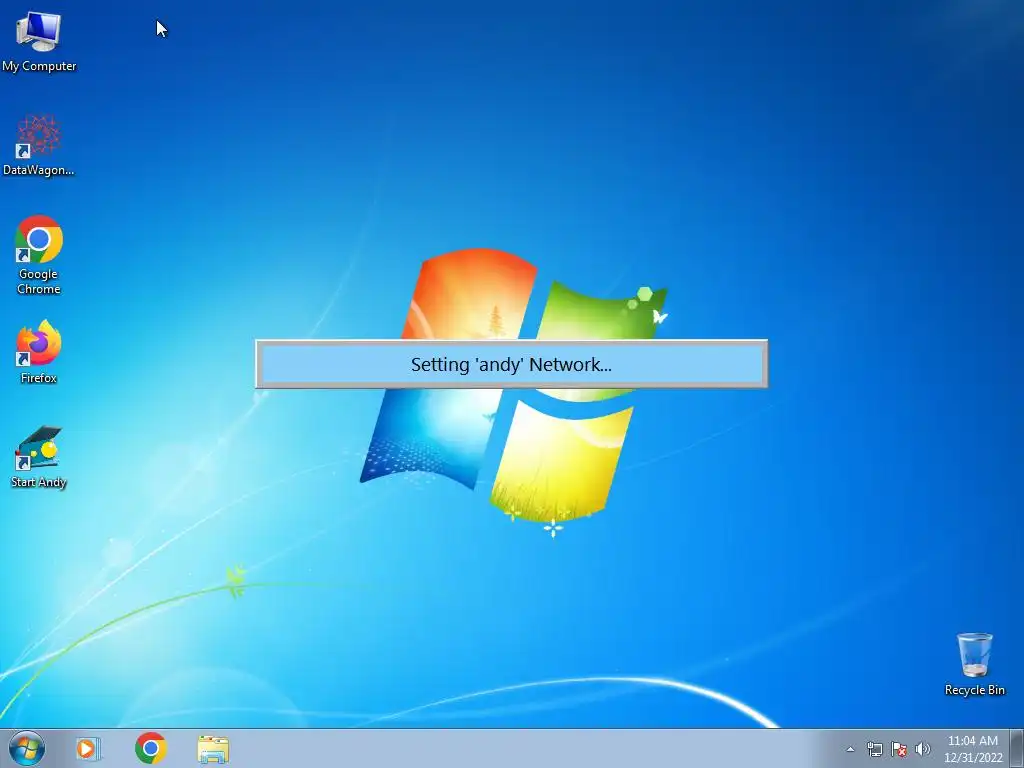The height and width of the screenshot is (768, 1024).
Task: Show hidden system tray icons
Action: [850, 749]
